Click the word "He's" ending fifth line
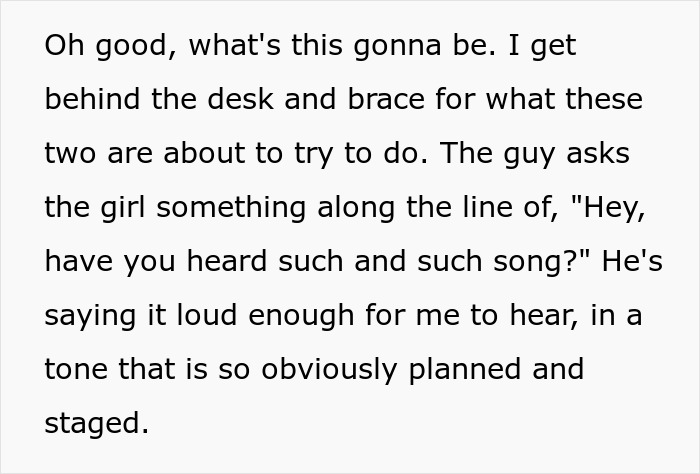Viewport: 700px width, 474px height. pos(632,261)
